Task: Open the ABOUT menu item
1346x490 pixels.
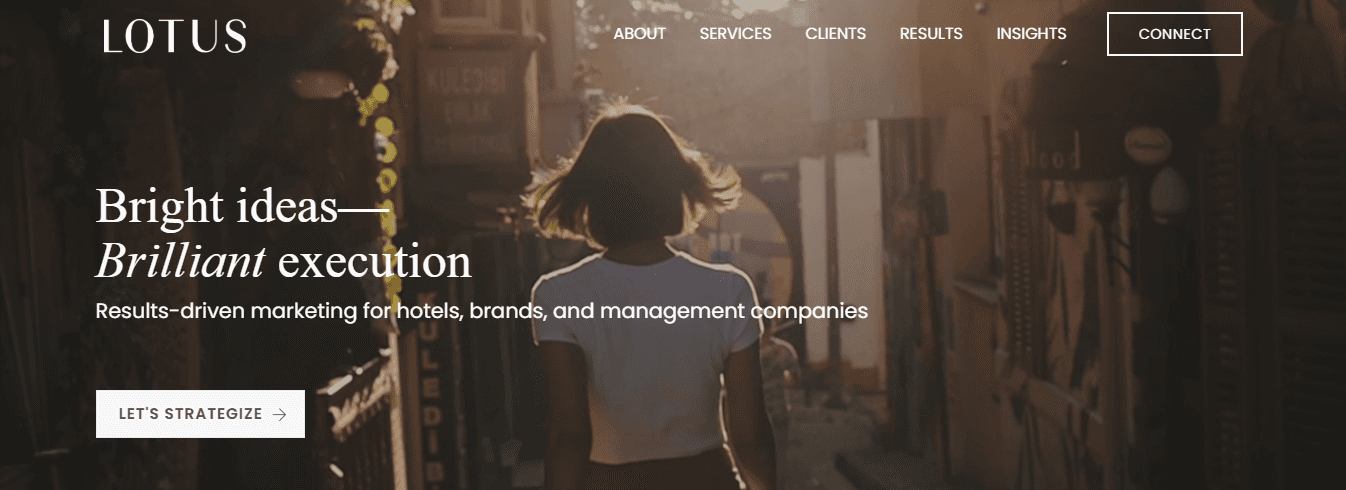Action: [639, 34]
